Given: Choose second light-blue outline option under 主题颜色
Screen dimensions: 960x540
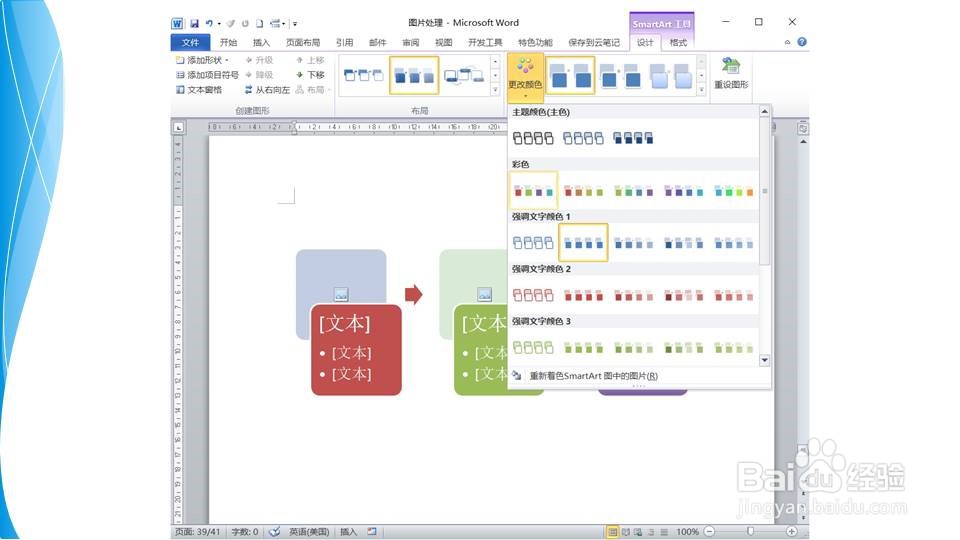Looking at the screenshot, I should coord(583,138).
